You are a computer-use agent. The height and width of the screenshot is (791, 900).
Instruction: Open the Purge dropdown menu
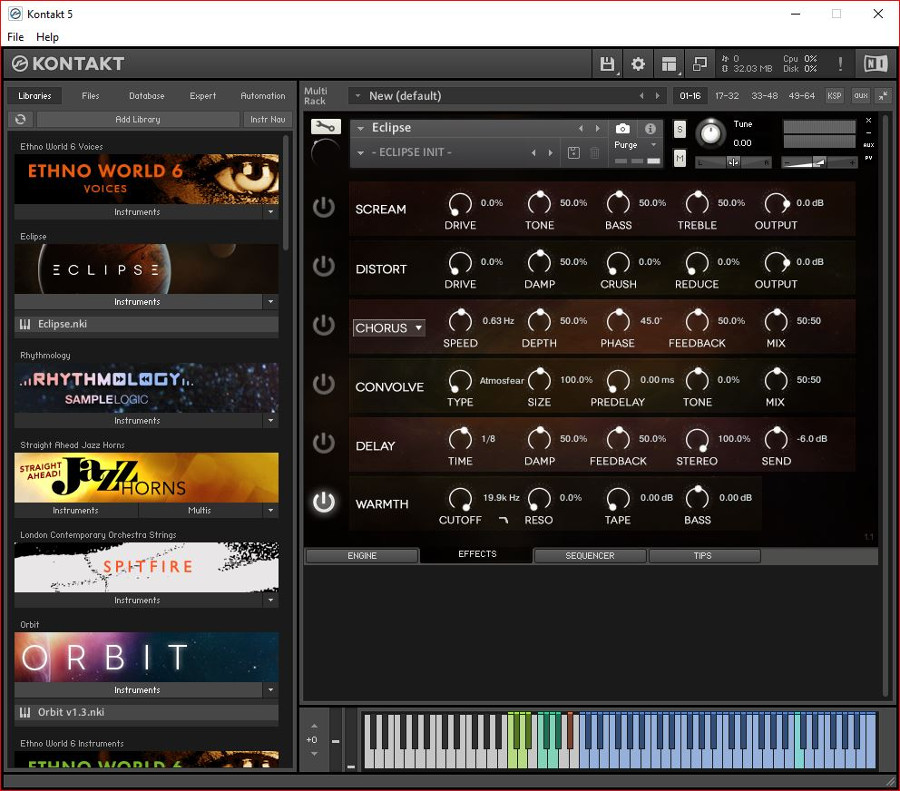pos(636,145)
